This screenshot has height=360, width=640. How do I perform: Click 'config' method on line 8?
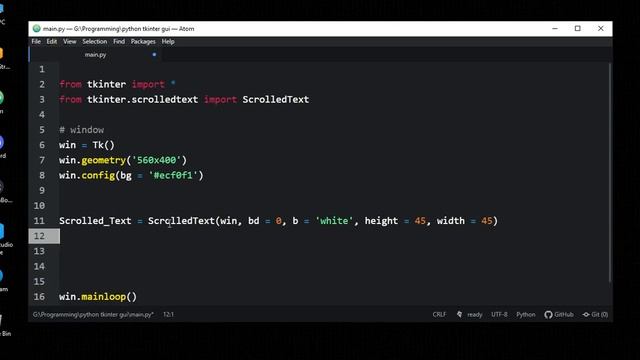coord(98,176)
